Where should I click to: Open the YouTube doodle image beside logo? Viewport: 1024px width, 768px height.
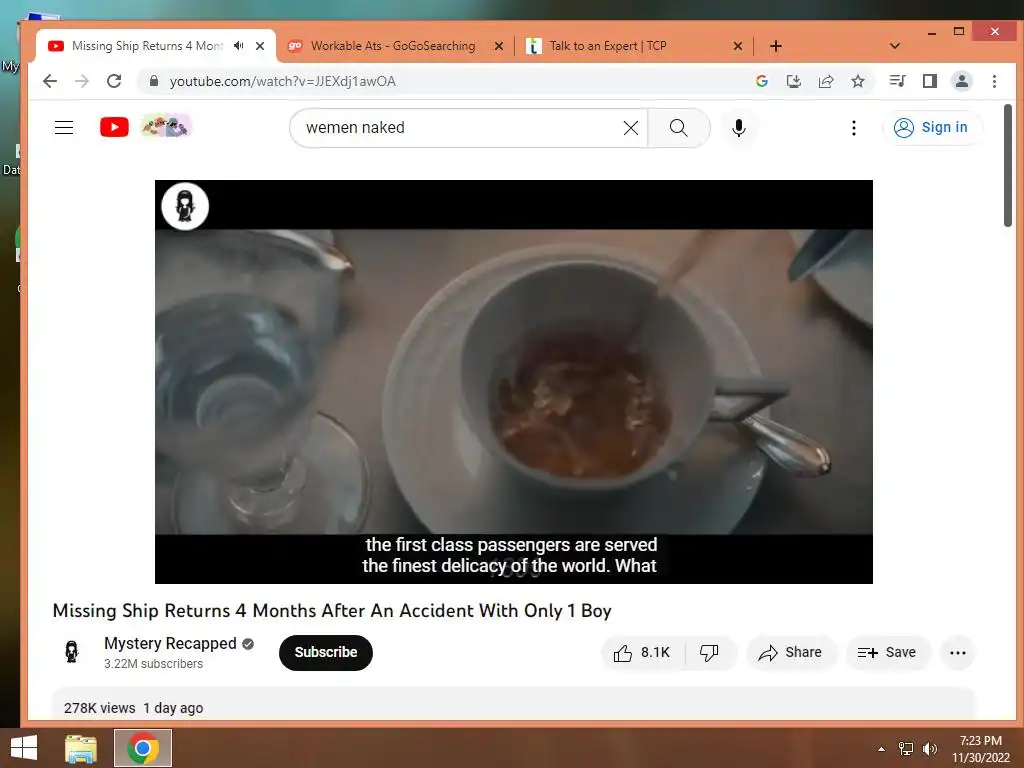(166, 125)
